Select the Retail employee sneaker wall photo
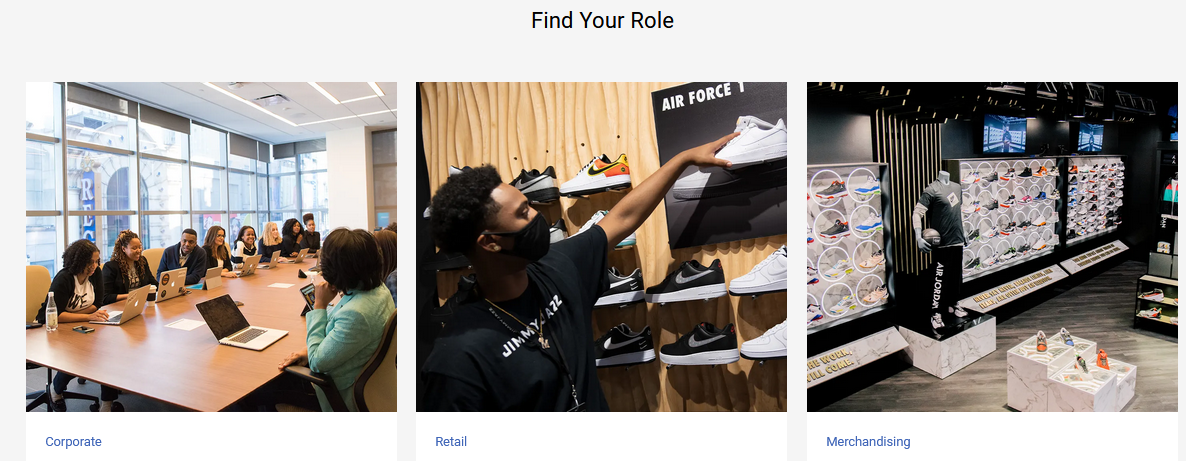The height and width of the screenshot is (461, 1186). (601, 247)
